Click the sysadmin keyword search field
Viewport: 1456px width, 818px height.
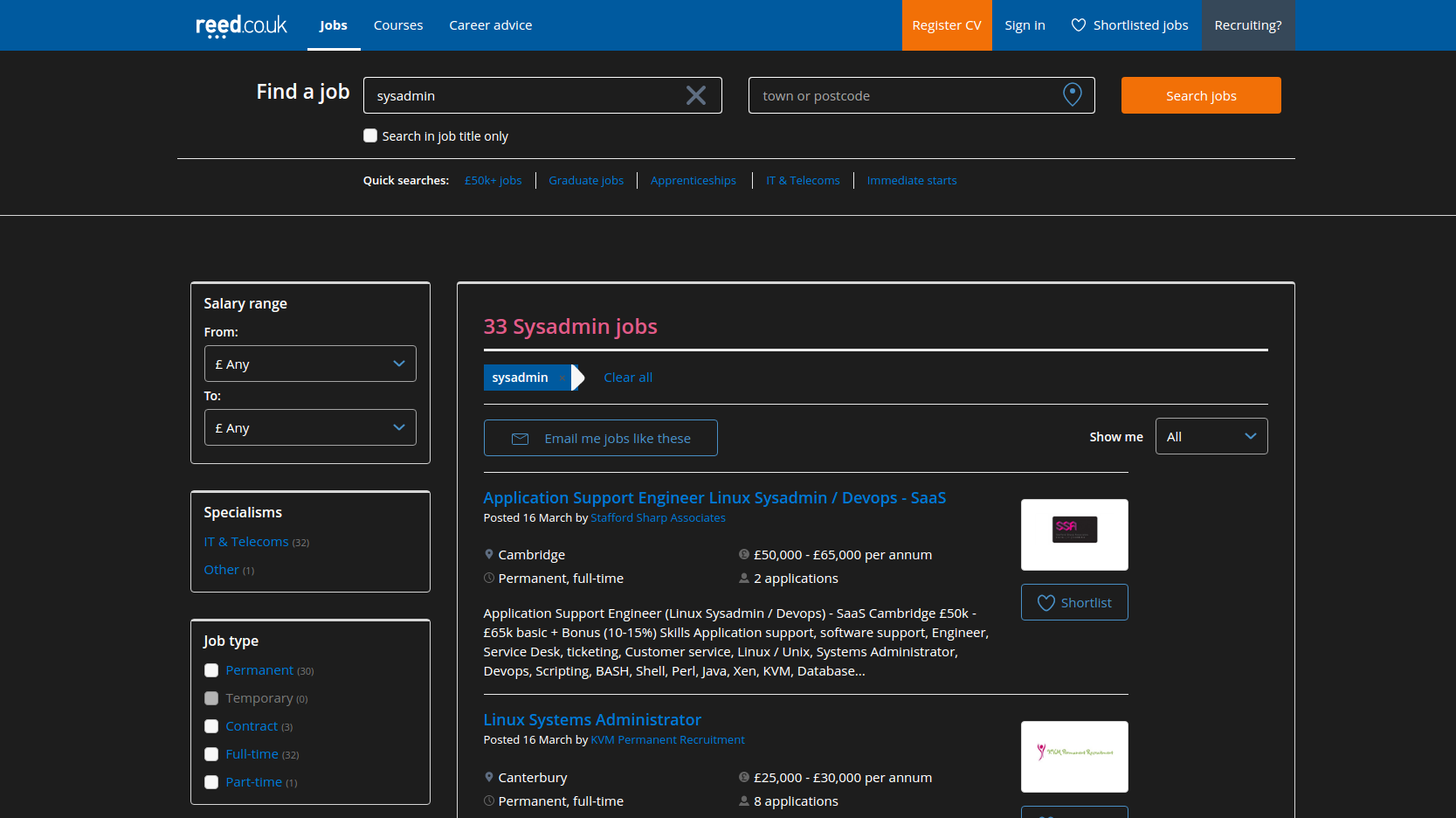click(x=542, y=95)
